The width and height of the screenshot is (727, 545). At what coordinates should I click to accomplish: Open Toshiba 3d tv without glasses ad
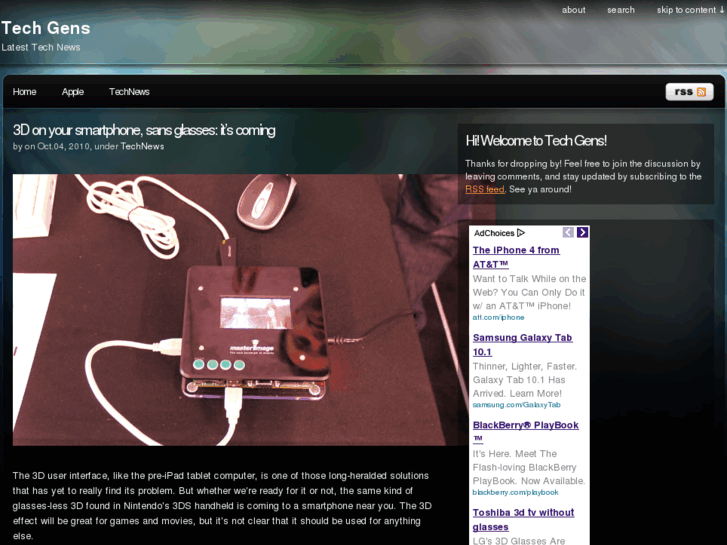[x=523, y=519]
